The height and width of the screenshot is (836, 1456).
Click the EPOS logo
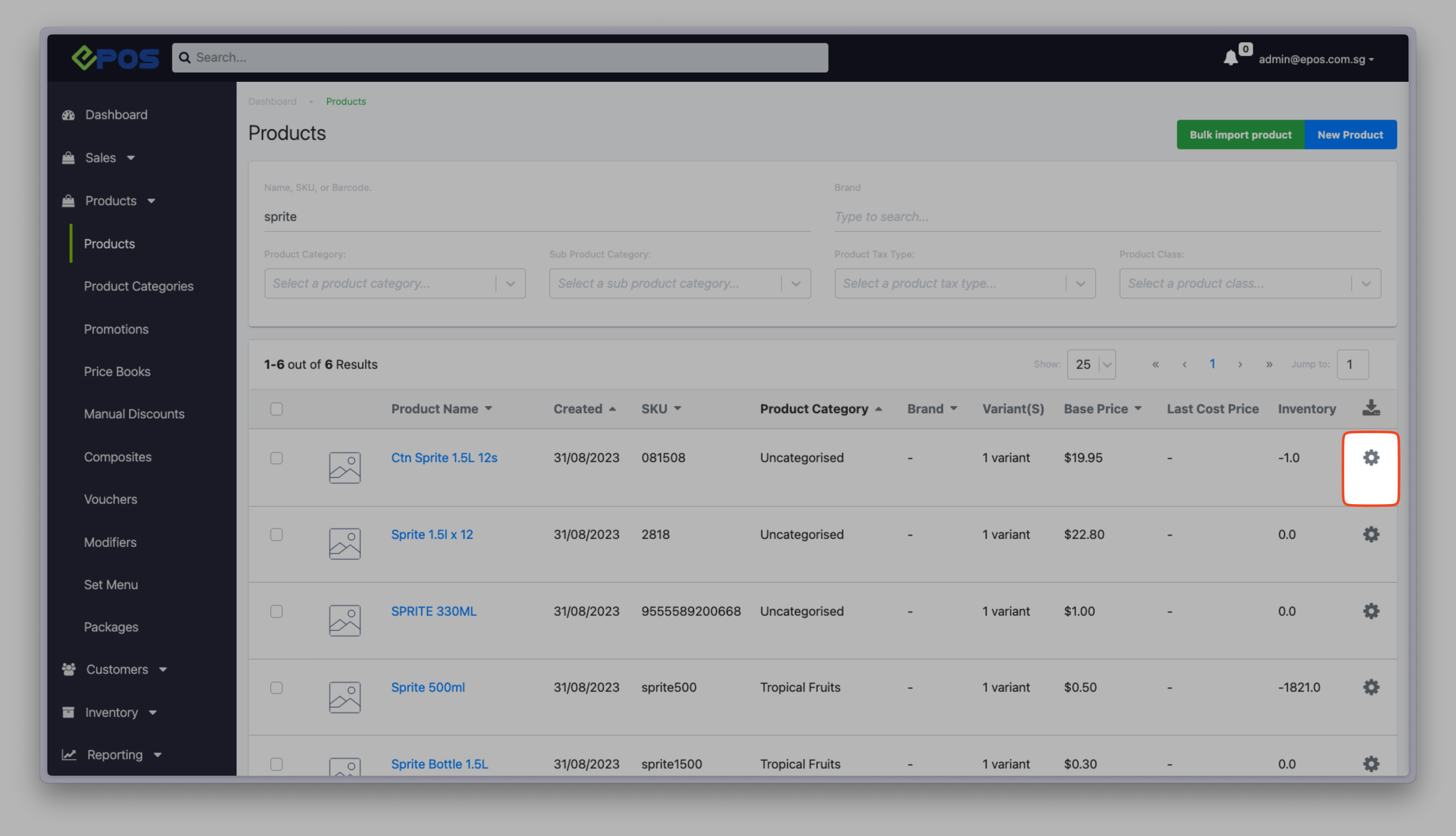pos(115,57)
